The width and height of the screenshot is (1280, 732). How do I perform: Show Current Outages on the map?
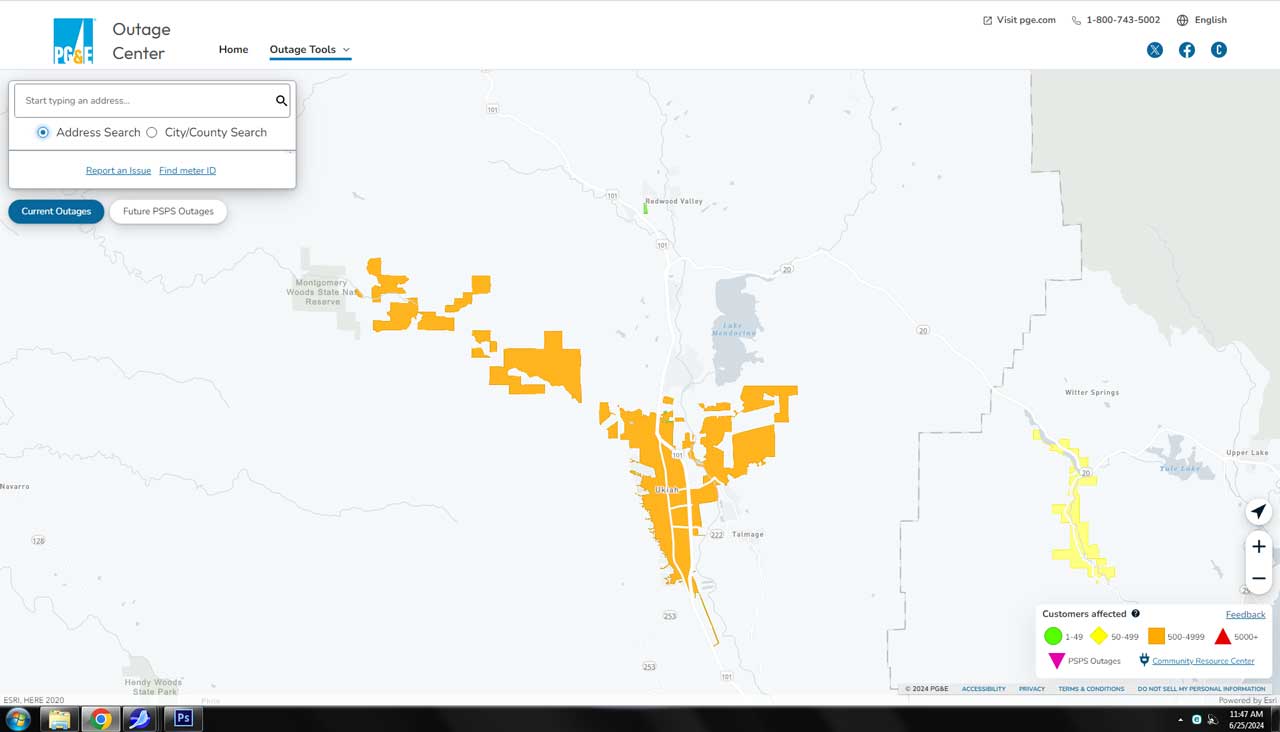tap(56, 211)
